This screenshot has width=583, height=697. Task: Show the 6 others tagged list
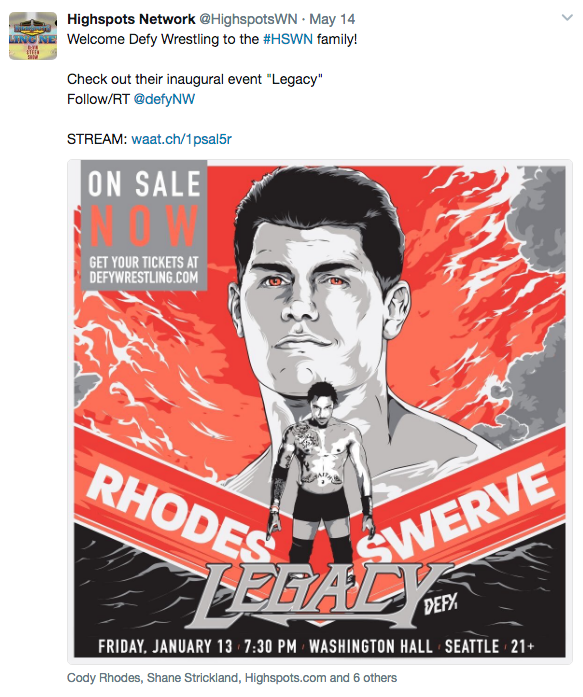pyautogui.click(x=375, y=677)
